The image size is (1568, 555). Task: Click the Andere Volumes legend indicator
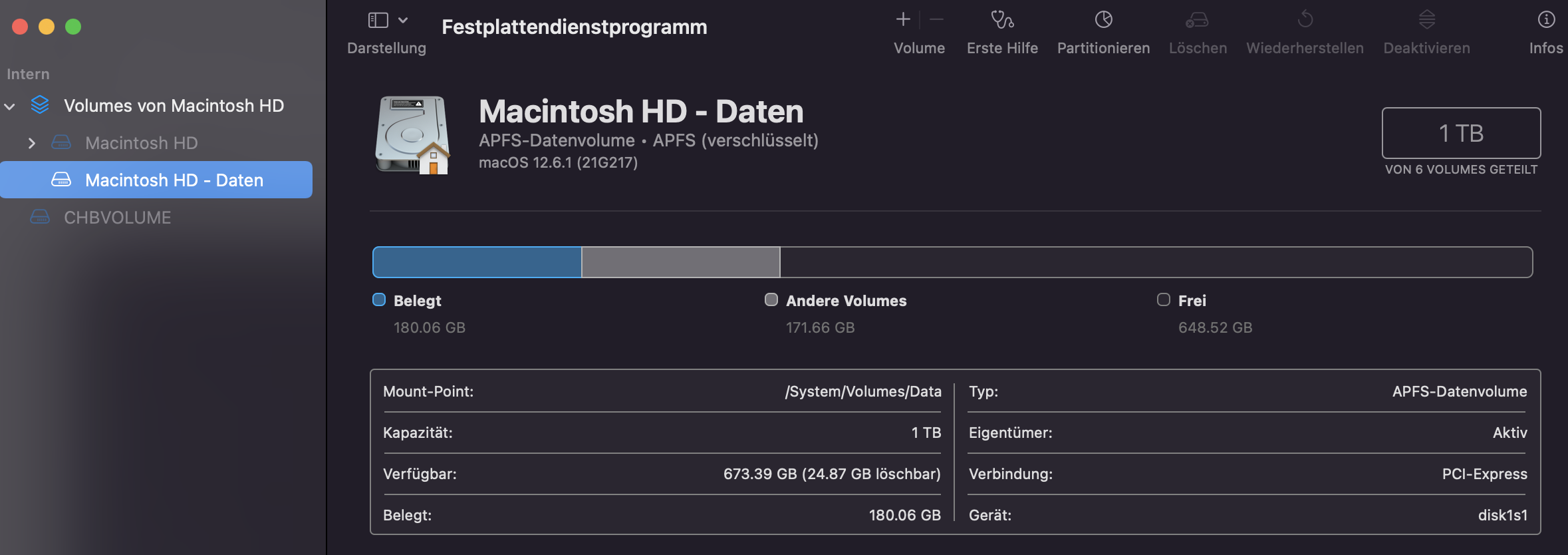[771, 299]
